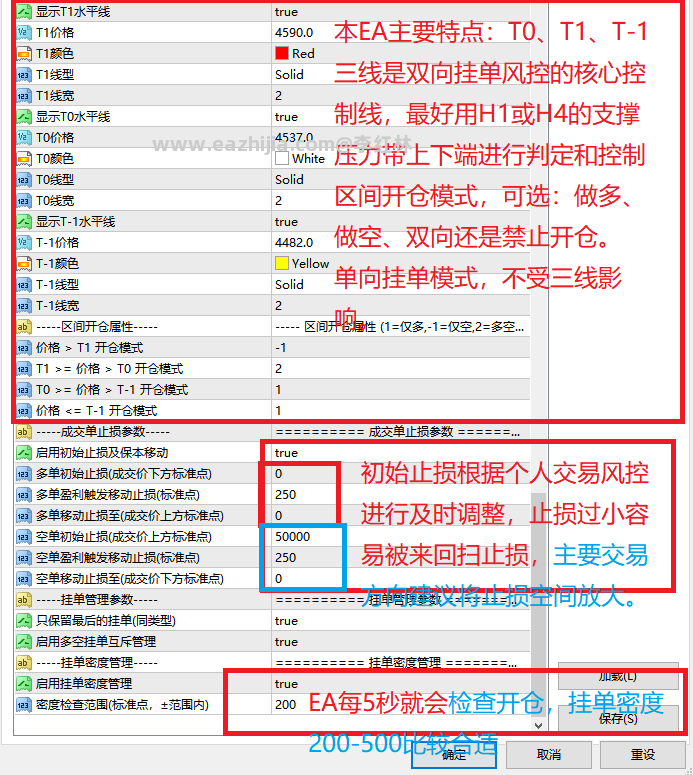Click the T-1颜色 color-type icon
The height and width of the screenshot is (775, 693).
click(x=24, y=263)
